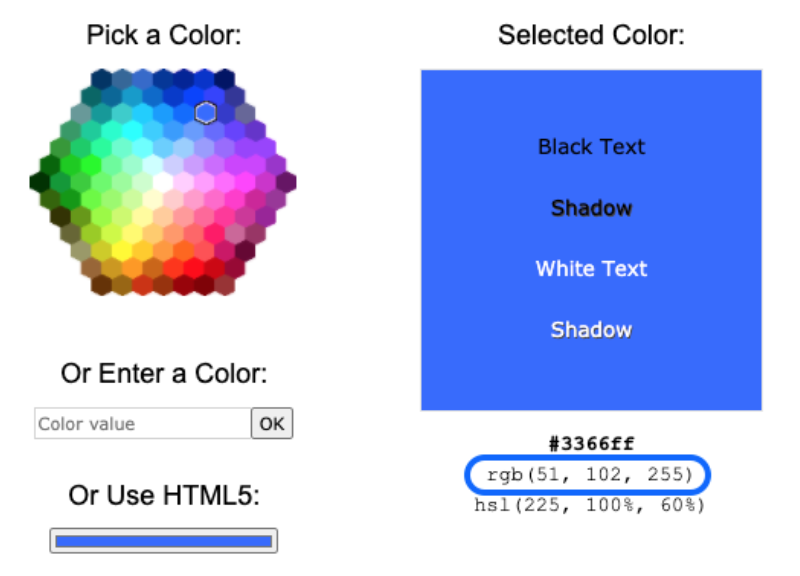Choose the dark green leftmost hexagon
Screen dimensions: 800x576
click(x=40, y=182)
